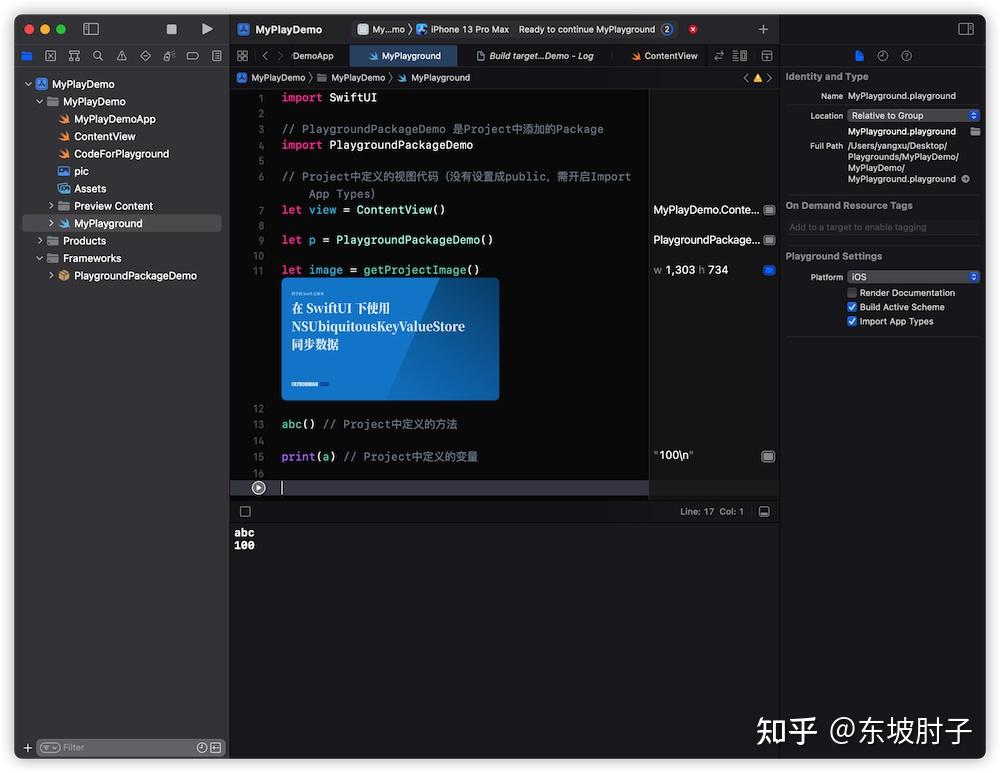Open the Platform iOS dropdown
Viewport: 1000px width, 773px height.
pyautogui.click(x=913, y=277)
